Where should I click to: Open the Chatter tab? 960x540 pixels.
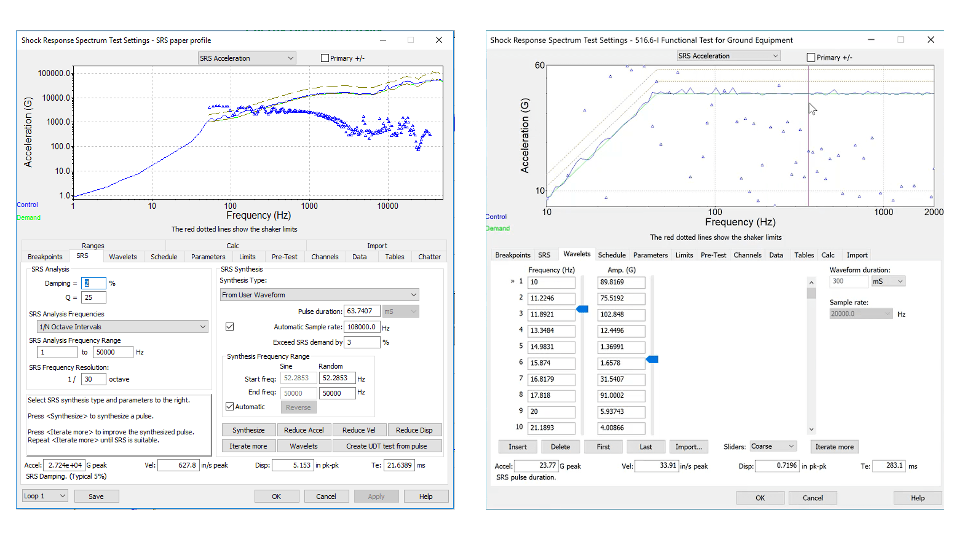(x=429, y=257)
